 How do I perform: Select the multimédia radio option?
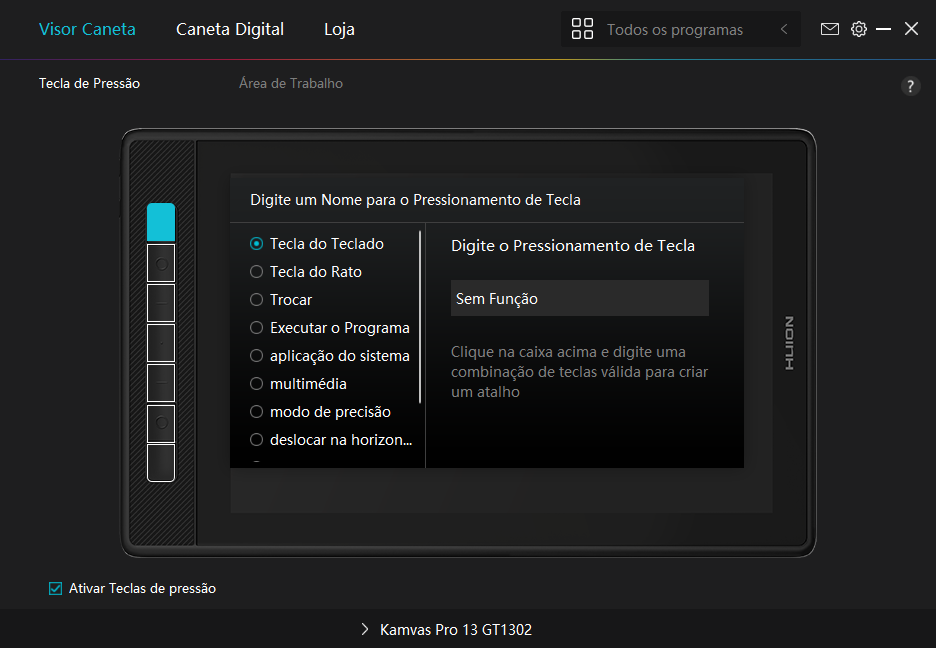click(257, 384)
